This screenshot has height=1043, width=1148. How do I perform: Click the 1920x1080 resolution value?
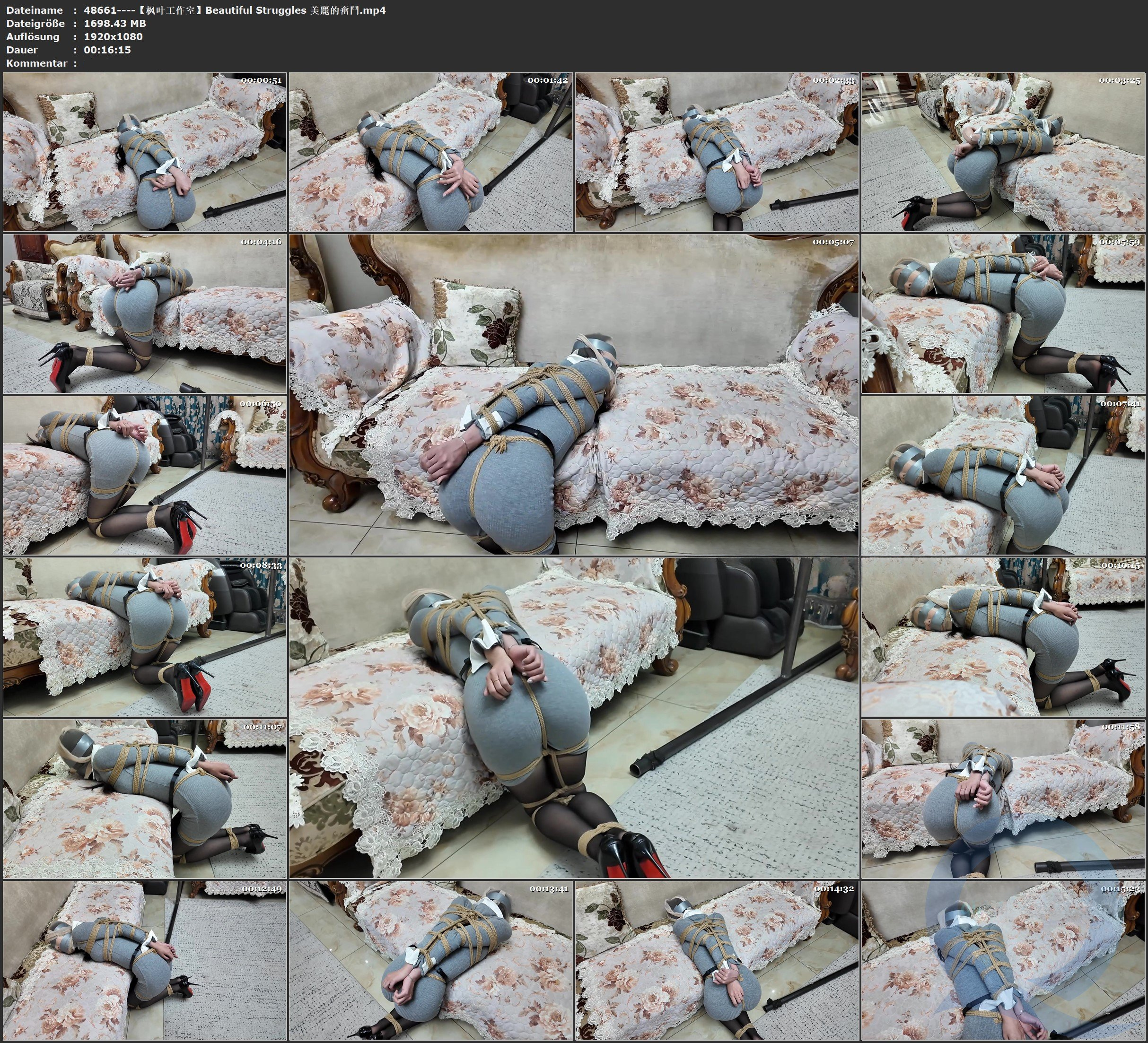tap(113, 36)
